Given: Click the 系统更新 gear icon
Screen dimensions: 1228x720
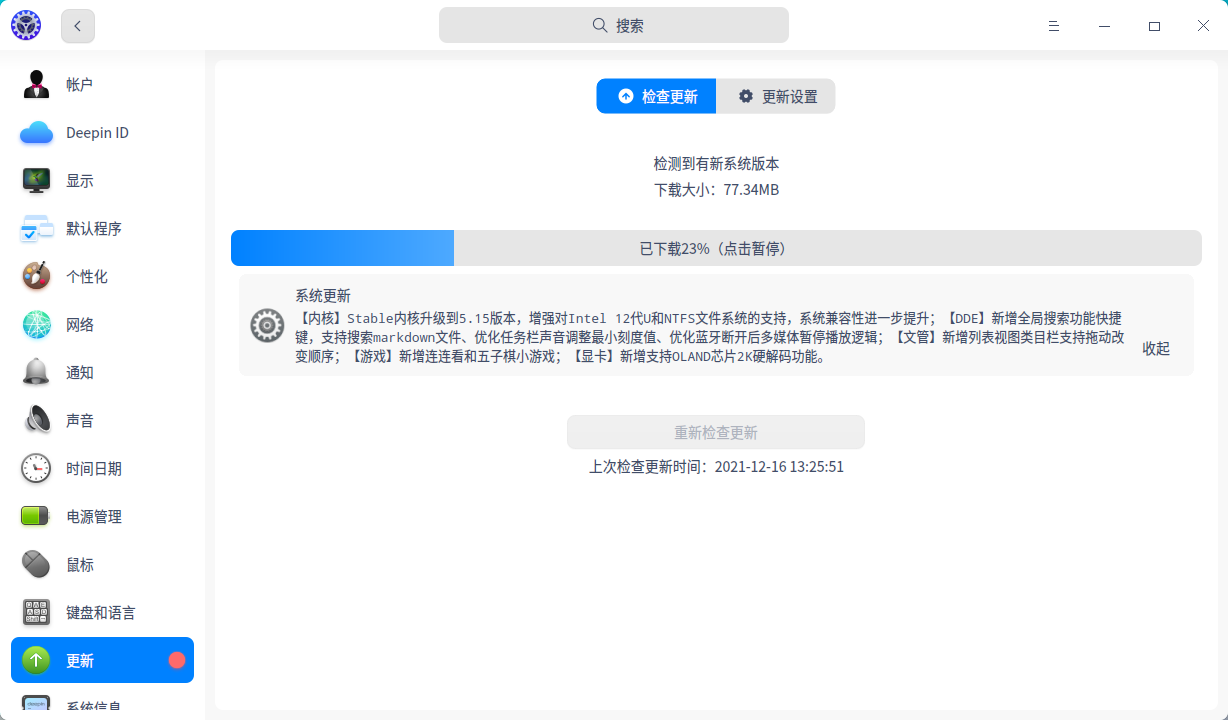Looking at the screenshot, I should [267, 325].
